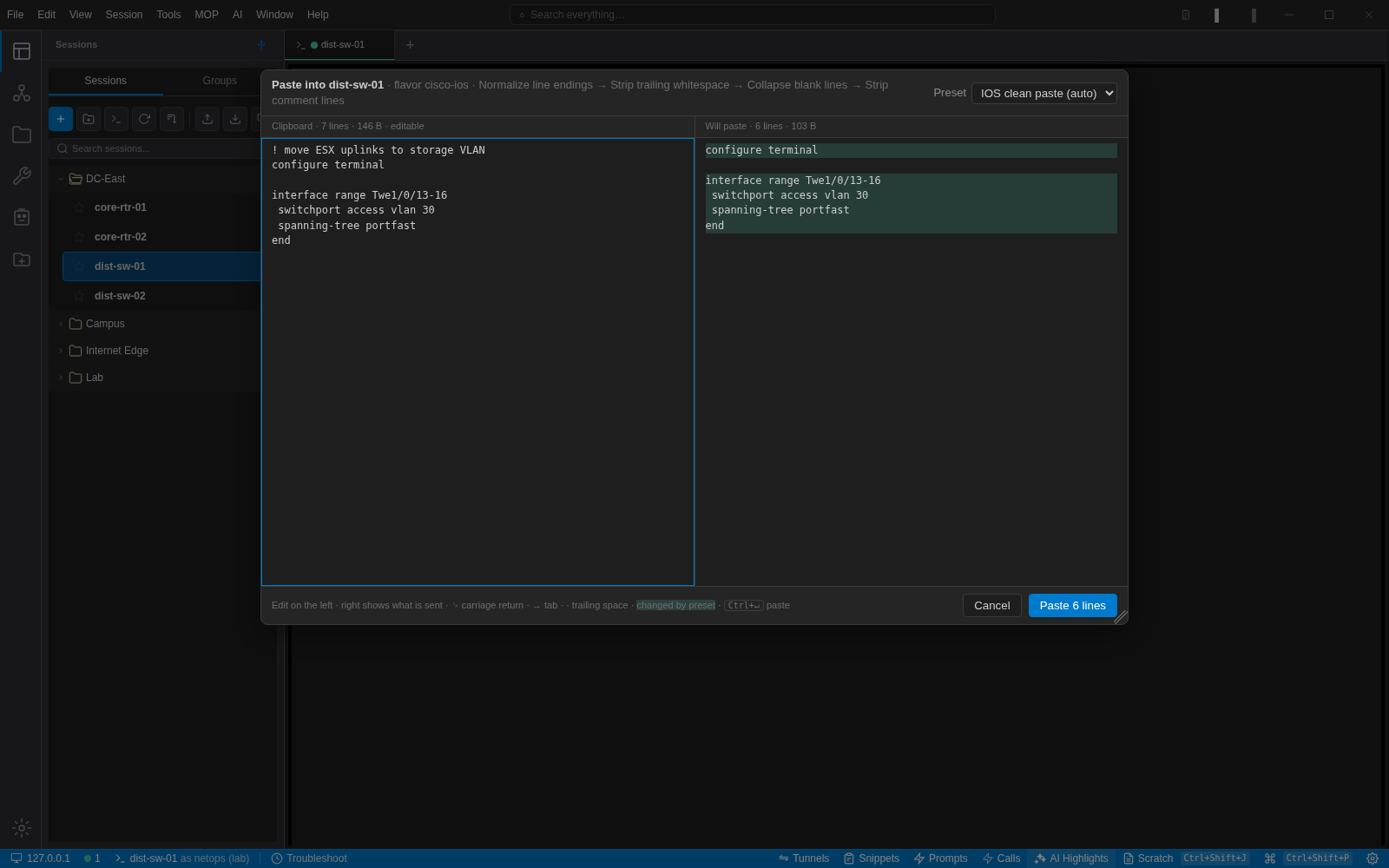Open the robot AI agent panel
Screen dimensions: 1389x868
(x=22, y=217)
